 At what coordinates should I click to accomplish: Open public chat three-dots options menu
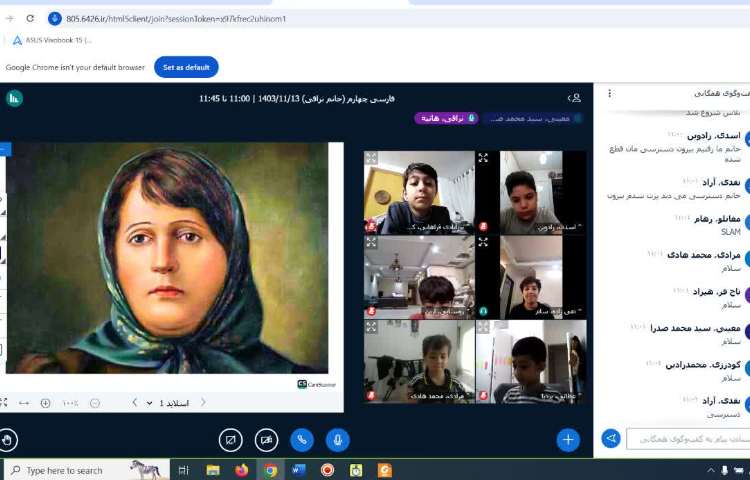(609, 93)
